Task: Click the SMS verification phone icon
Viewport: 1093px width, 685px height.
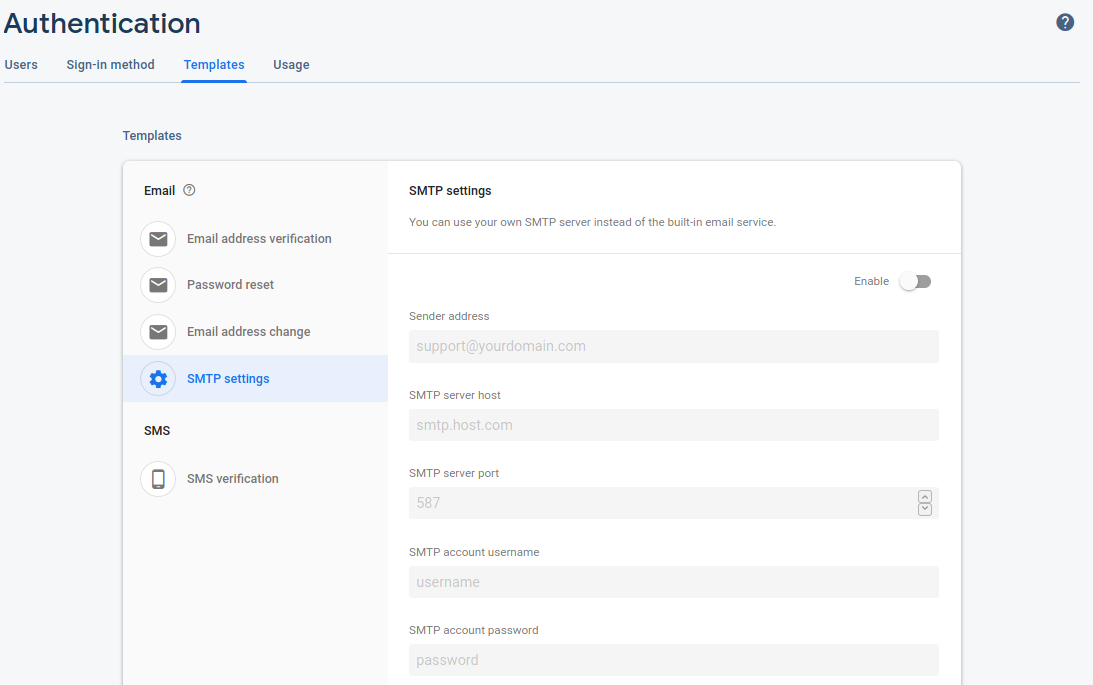Action: coord(158,479)
